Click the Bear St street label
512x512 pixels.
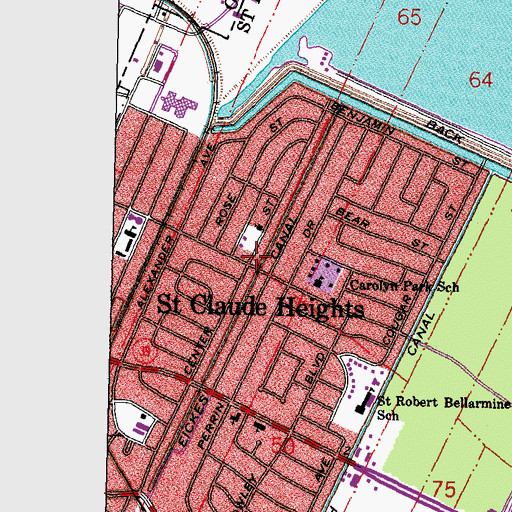point(381,229)
